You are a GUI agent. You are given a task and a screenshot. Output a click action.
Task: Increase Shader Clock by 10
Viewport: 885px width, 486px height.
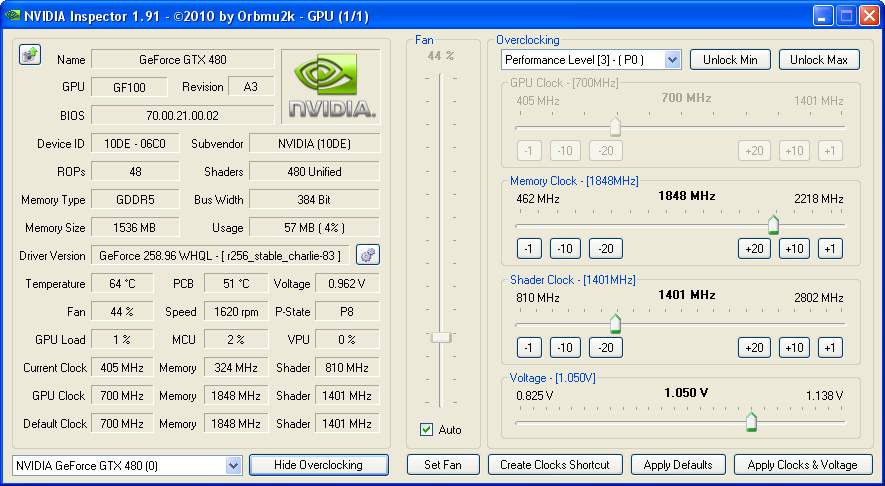coord(794,348)
